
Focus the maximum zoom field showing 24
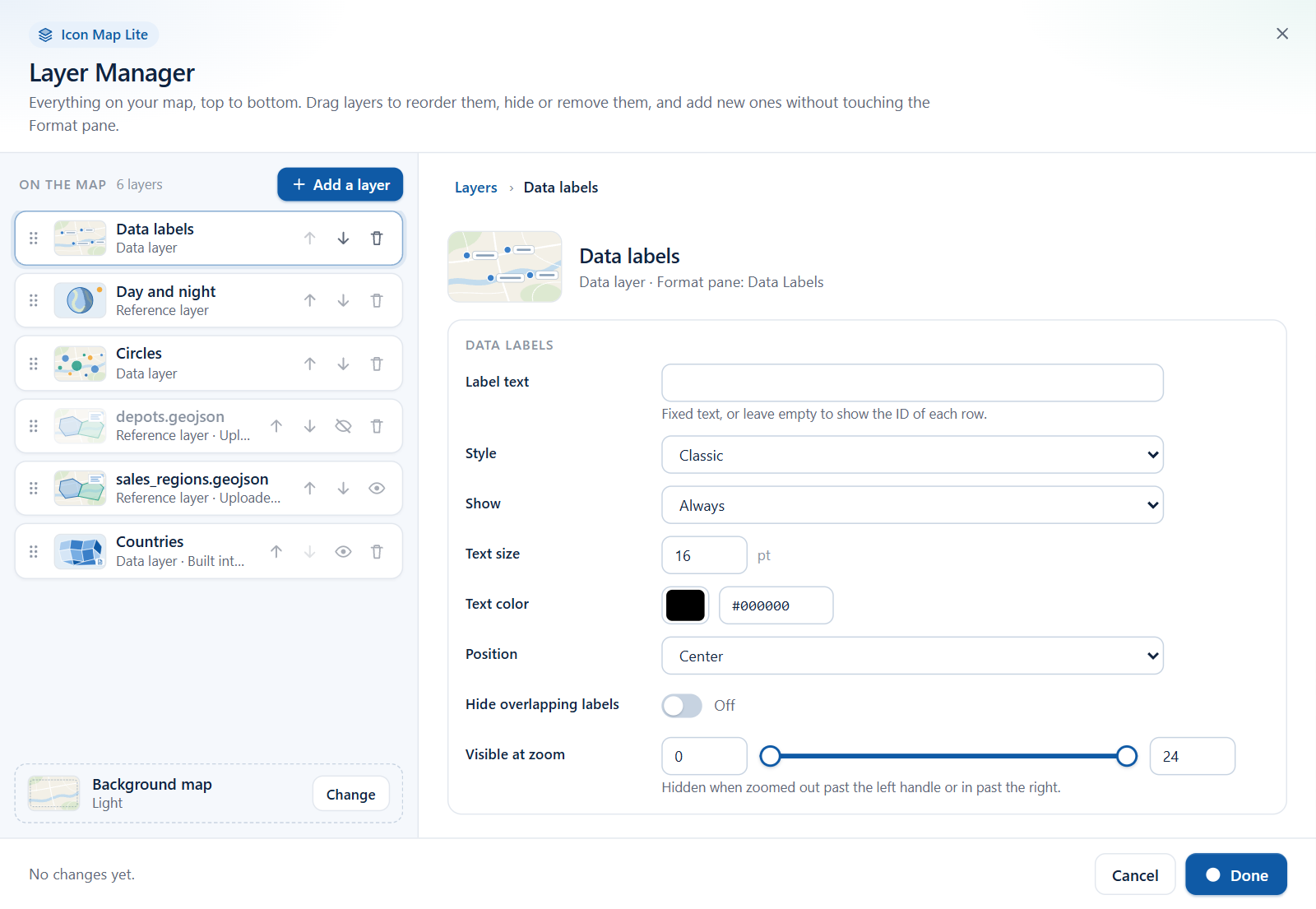pos(1193,756)
